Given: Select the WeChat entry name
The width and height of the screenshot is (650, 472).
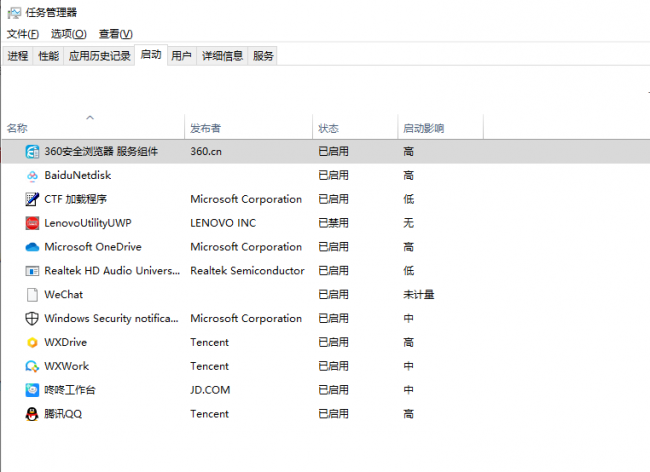Looking at the screenshot, I should (x=64, y=295).
